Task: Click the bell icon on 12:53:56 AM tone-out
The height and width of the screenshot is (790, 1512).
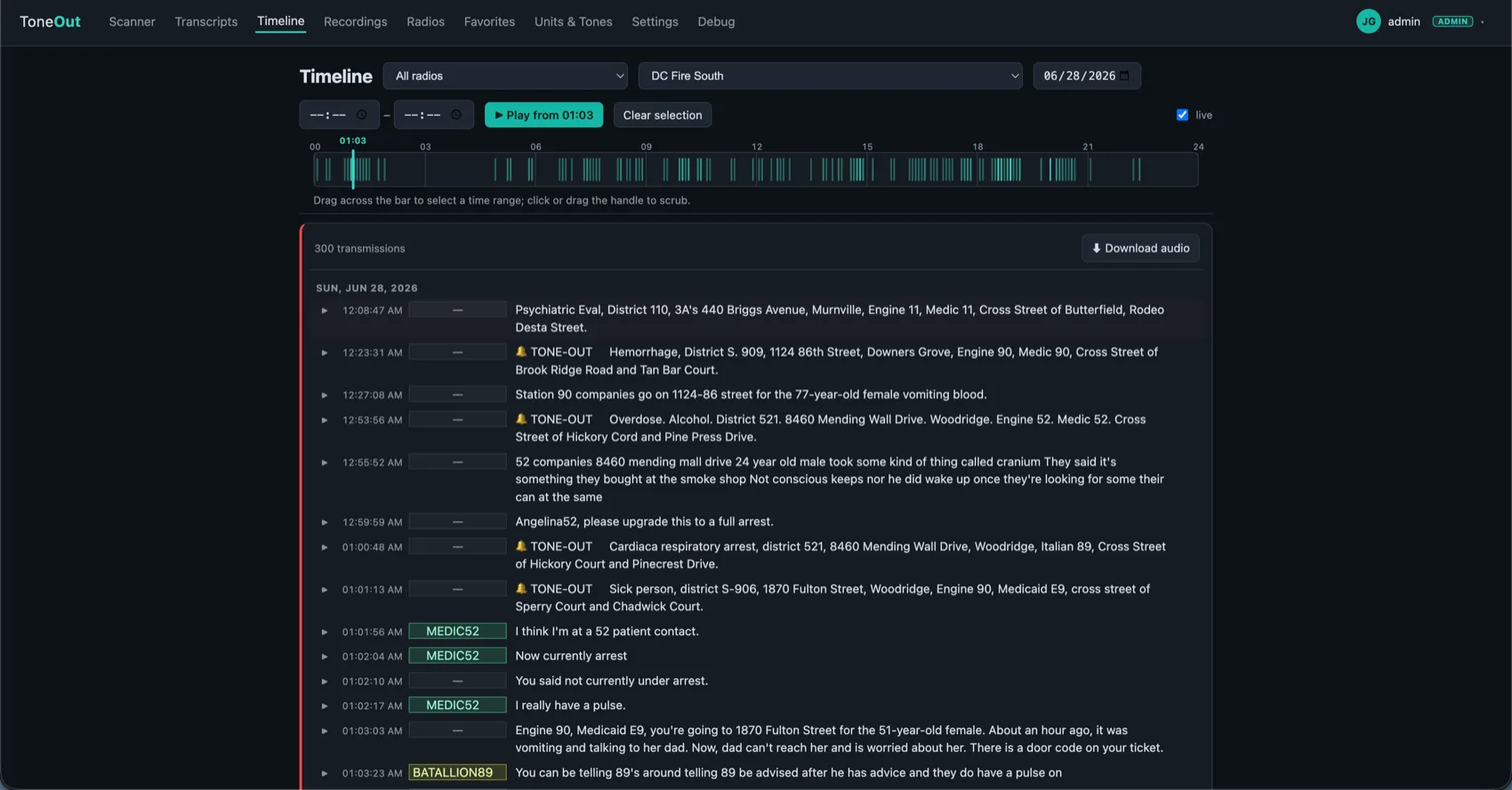Action: click(521, 419)
